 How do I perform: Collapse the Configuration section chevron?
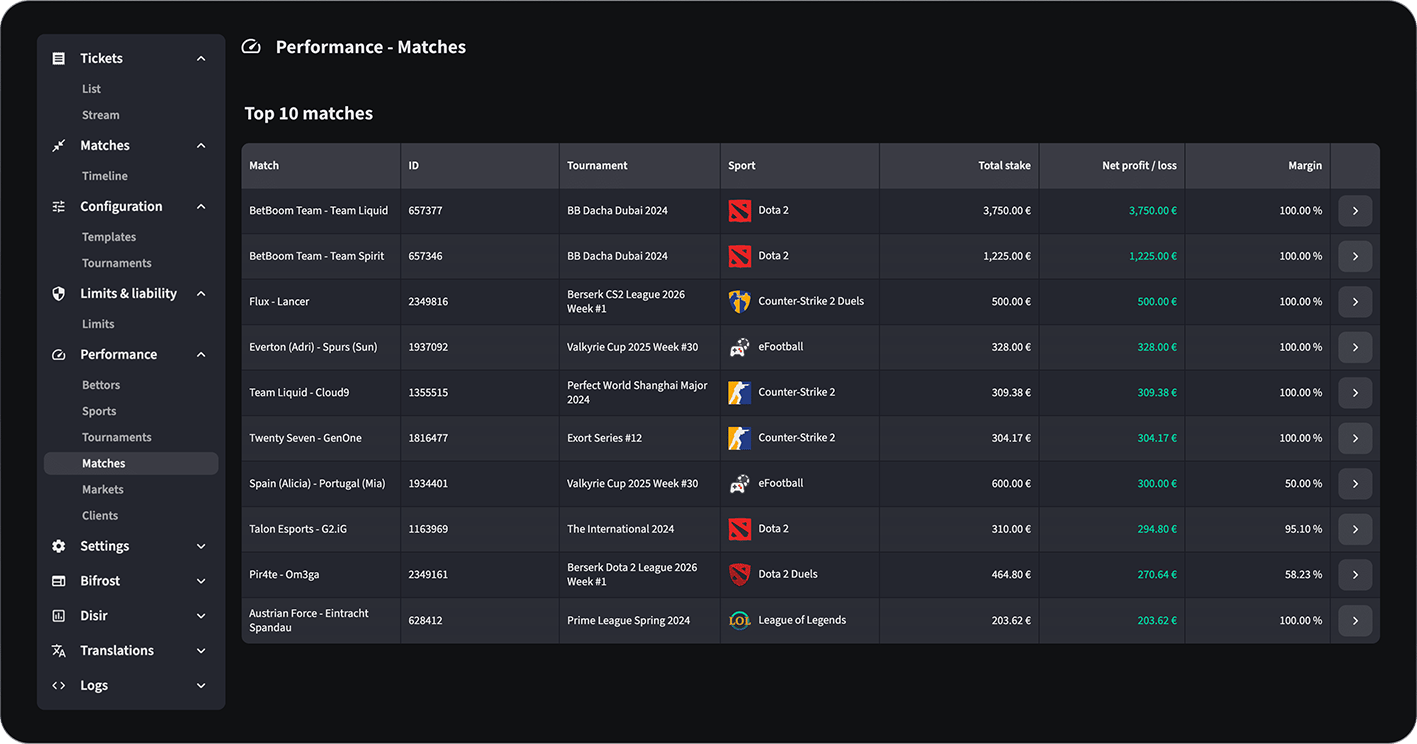click(201, 207)
